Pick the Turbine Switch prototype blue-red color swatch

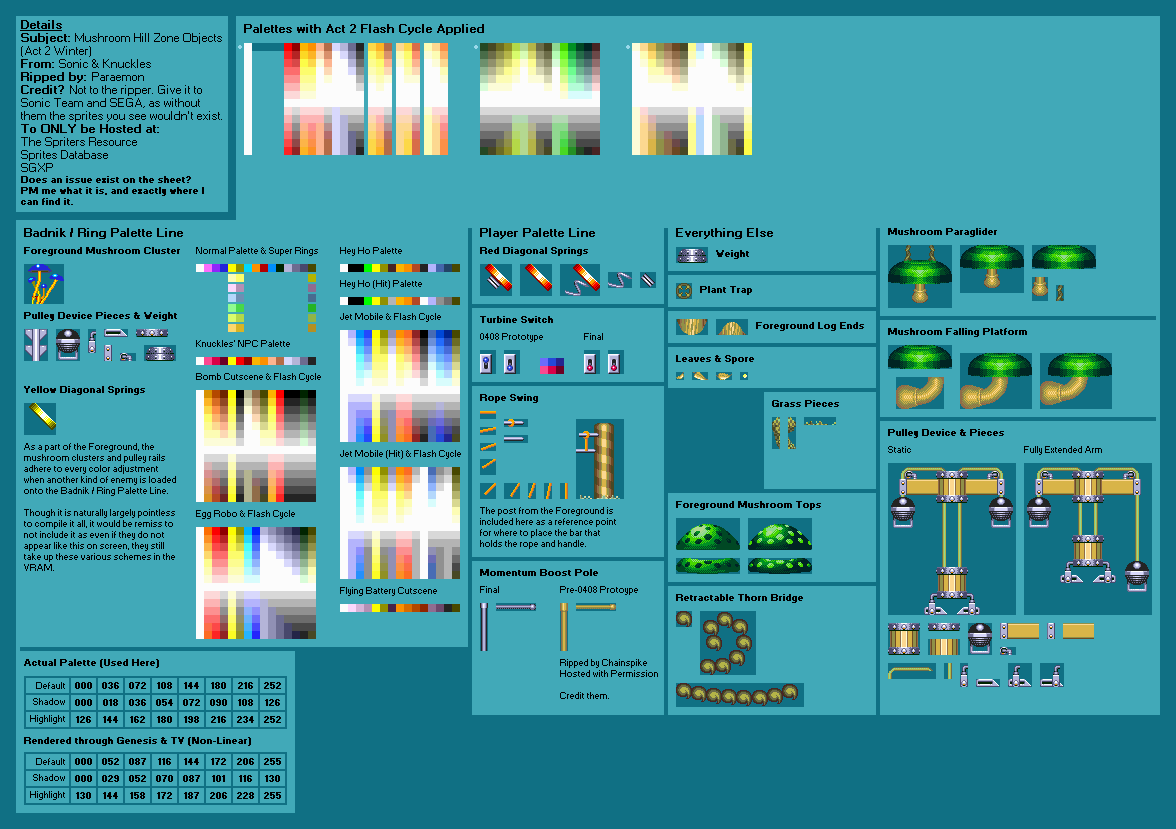[552, 365]
